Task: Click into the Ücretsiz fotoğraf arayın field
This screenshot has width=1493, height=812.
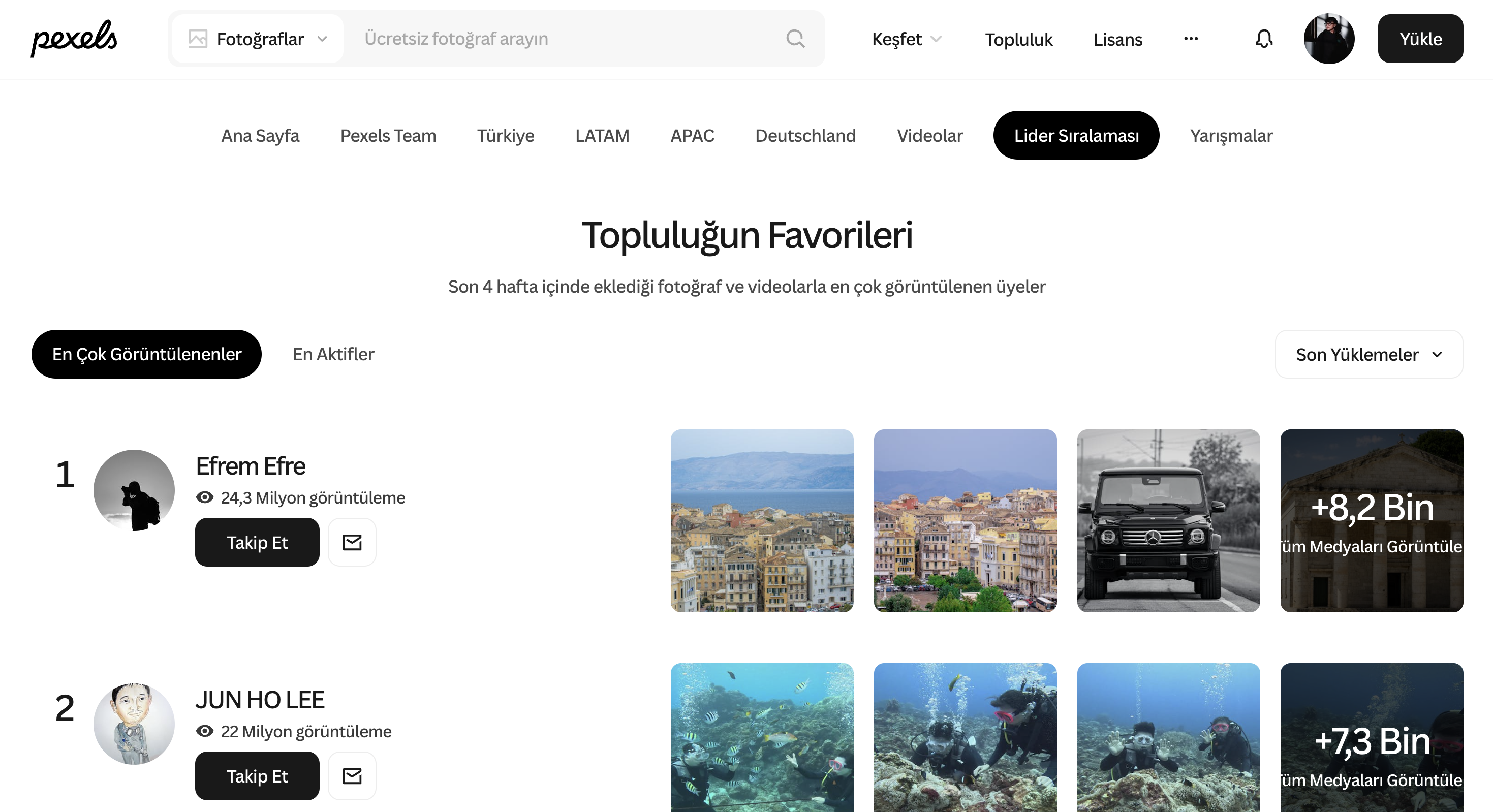Action: click(568, 39)
